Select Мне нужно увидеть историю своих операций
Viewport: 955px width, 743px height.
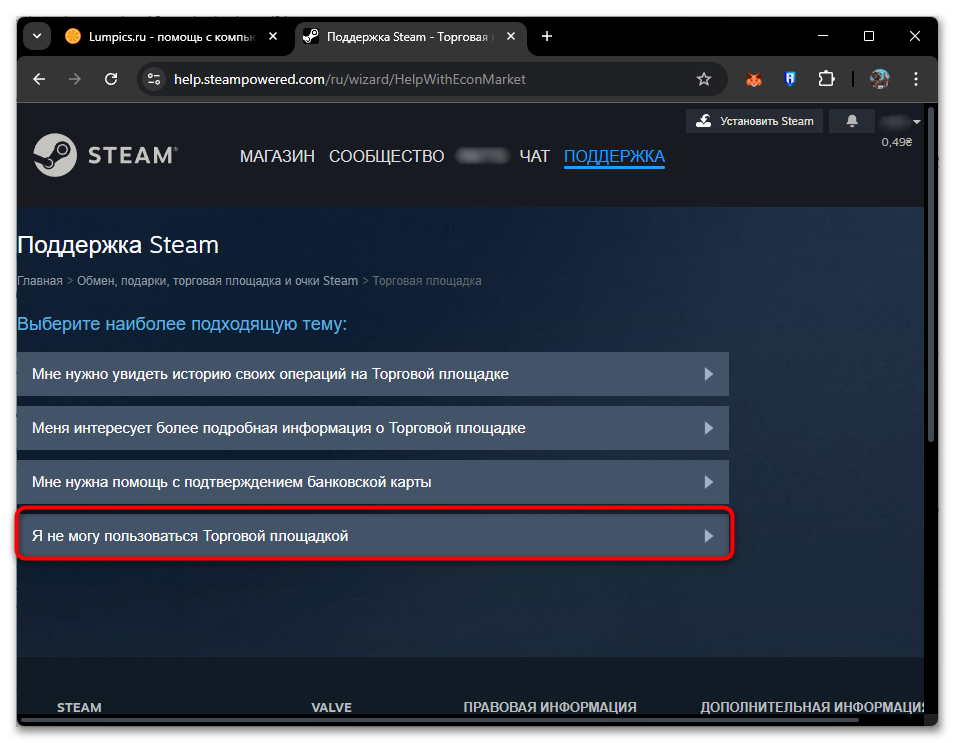pyautogui.click(x=373, y=374)
